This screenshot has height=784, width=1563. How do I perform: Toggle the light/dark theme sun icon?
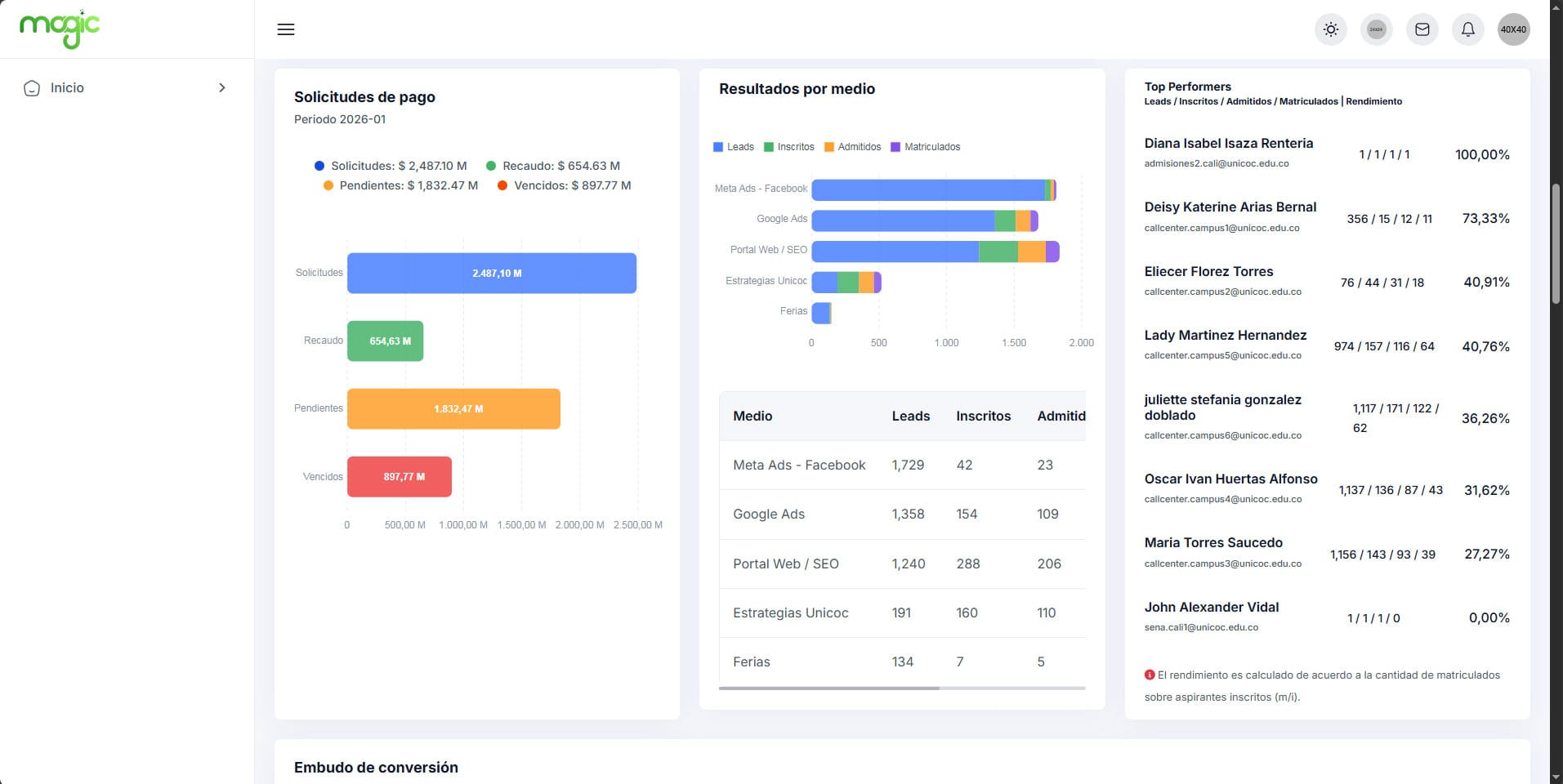pos(1331,29)
